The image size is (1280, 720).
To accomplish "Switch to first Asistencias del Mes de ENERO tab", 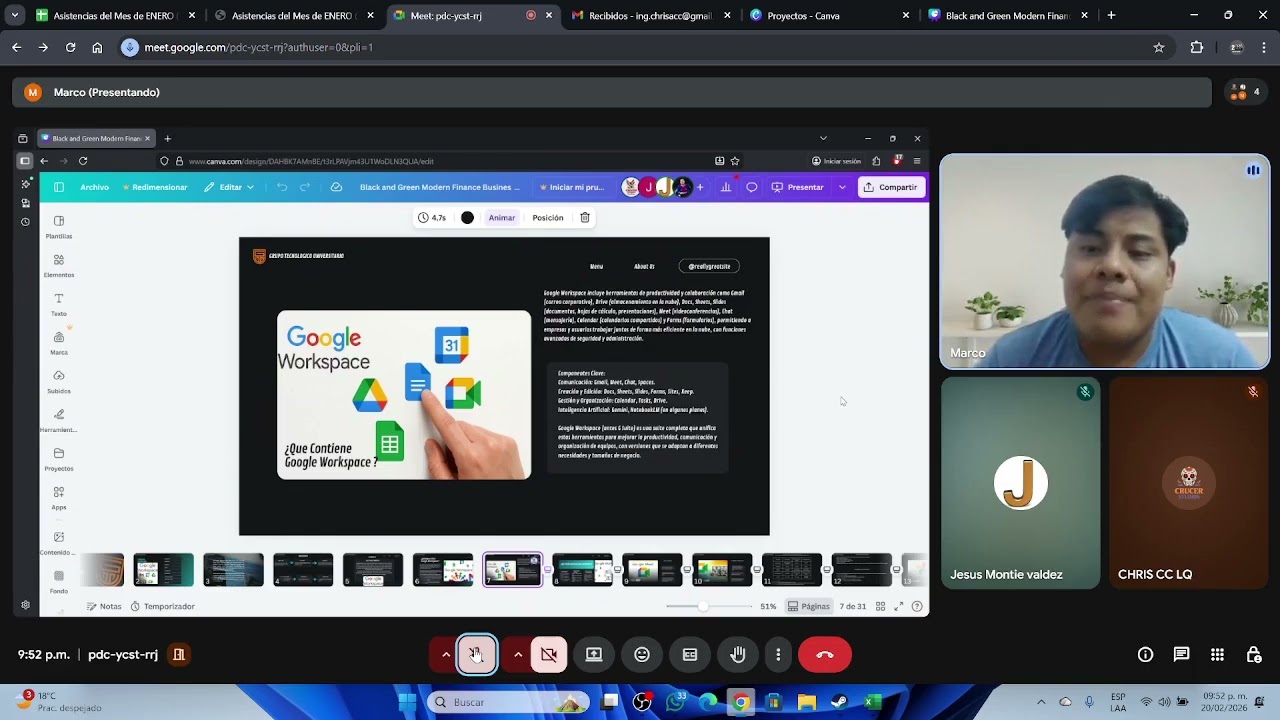I will (x=110, y=15).
